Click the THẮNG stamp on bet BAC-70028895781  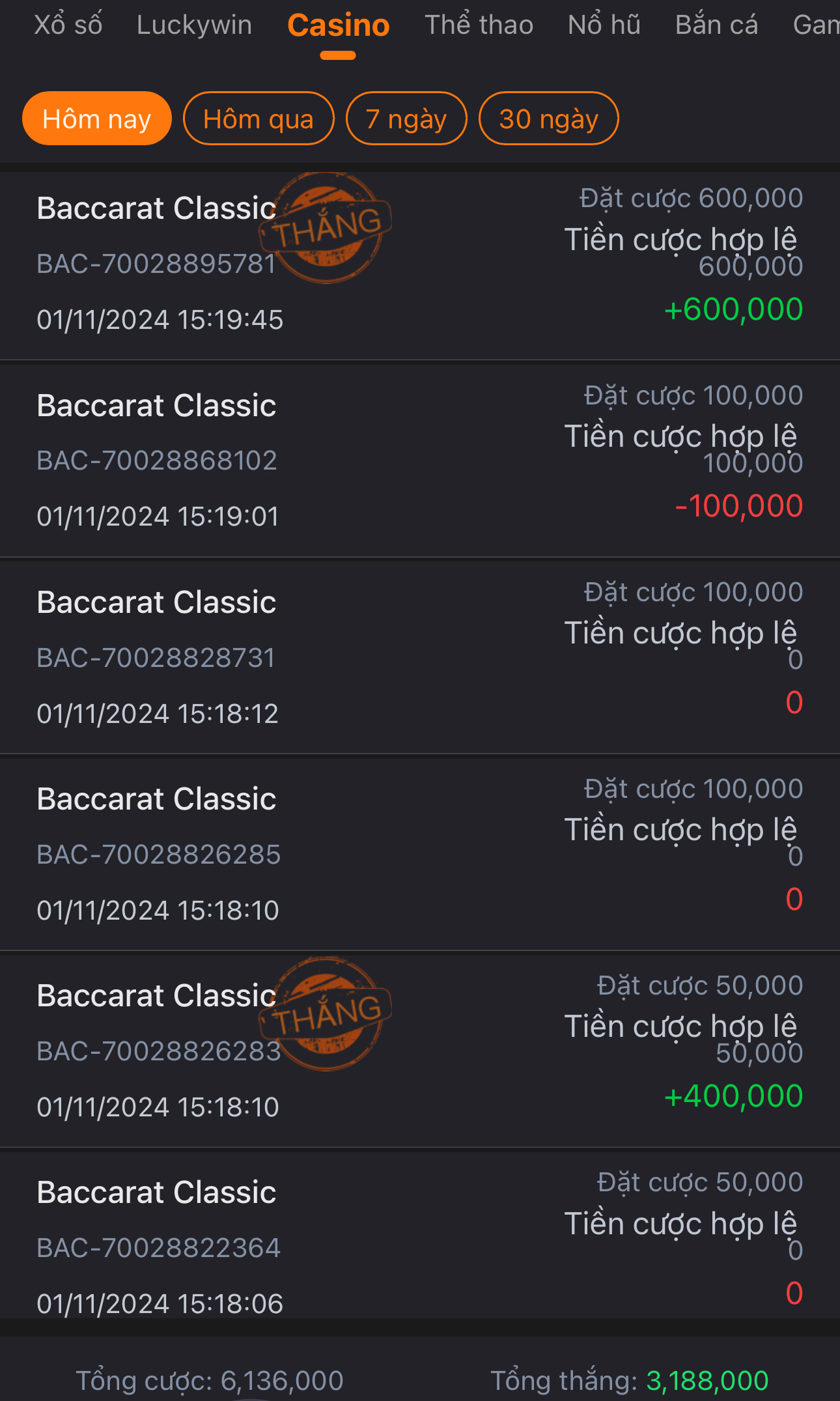click(x=327, y=227)
